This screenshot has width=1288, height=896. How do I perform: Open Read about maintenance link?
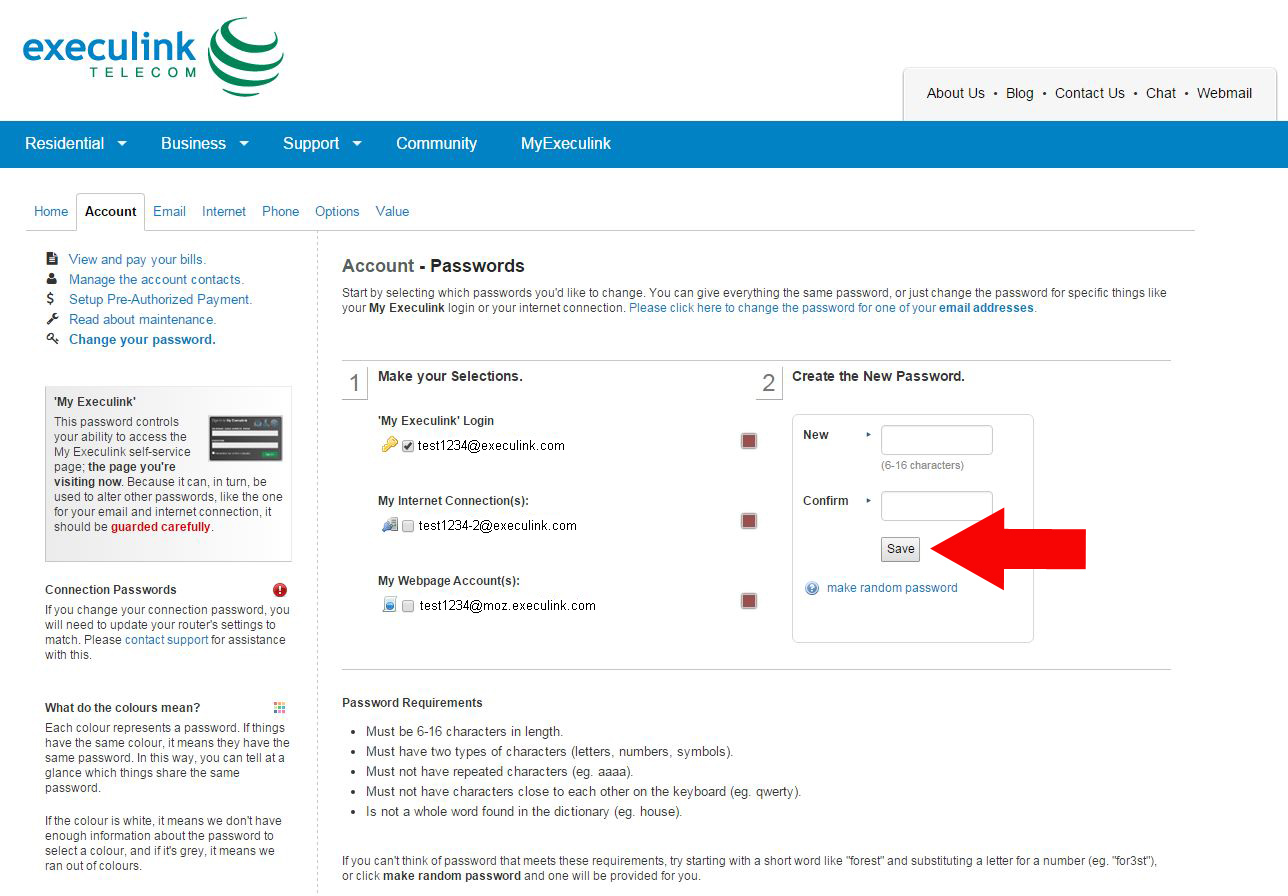[x=142, y=319]
